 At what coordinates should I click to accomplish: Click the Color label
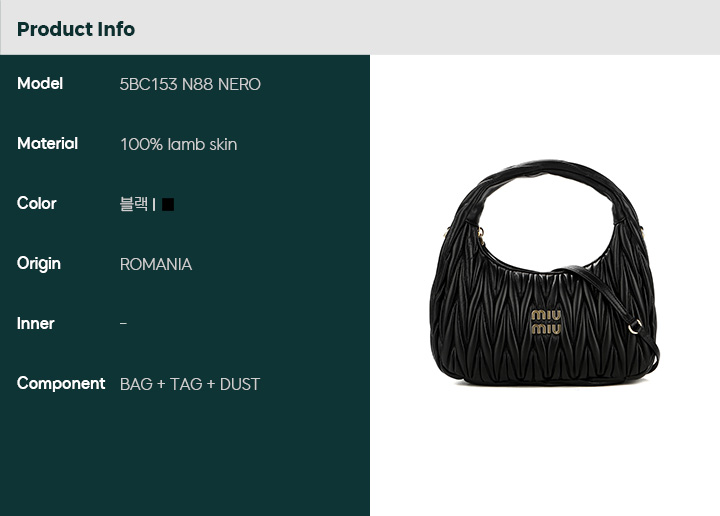[37, 203]
